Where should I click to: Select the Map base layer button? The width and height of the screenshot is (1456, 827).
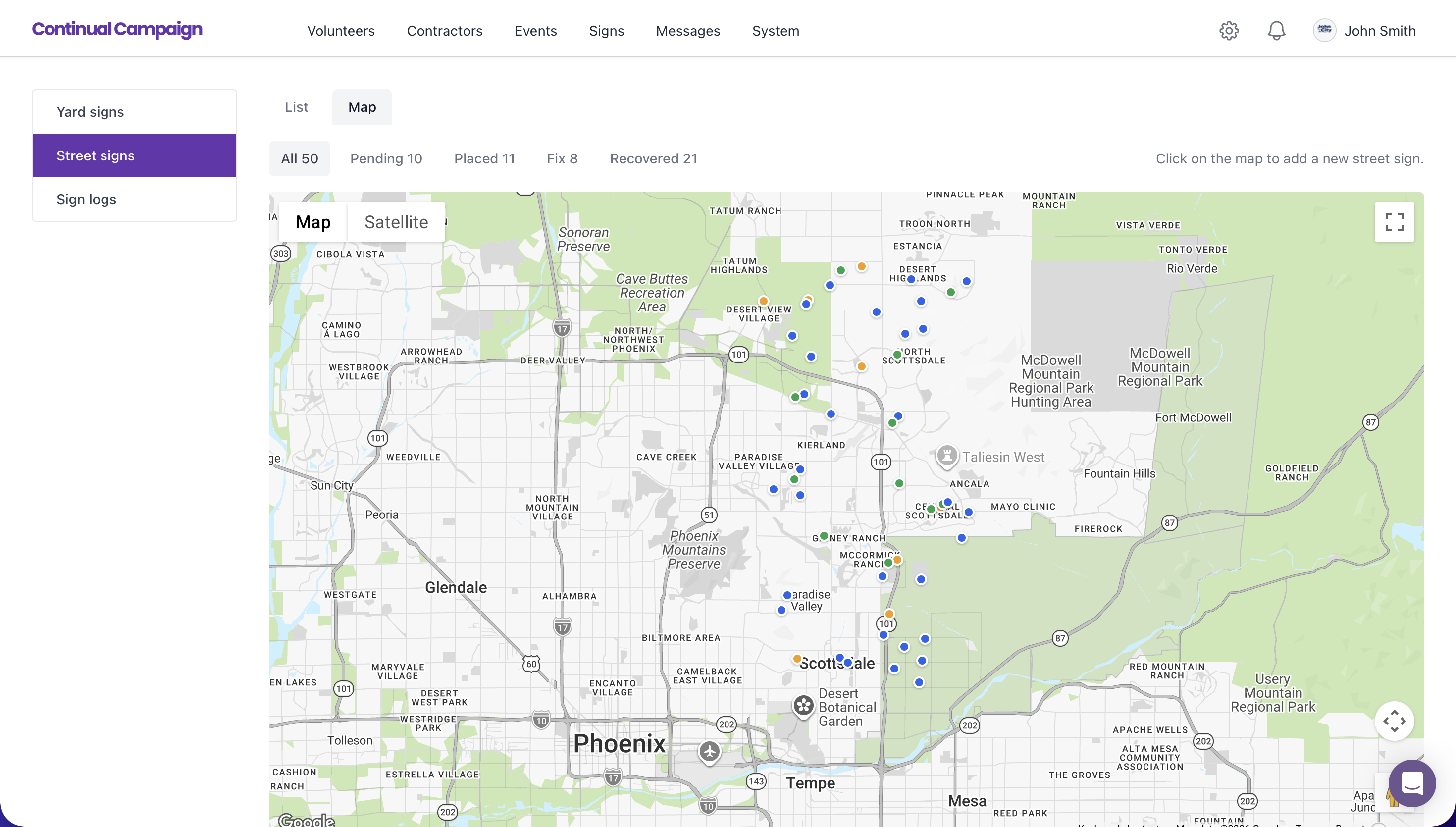coord(313,222)
